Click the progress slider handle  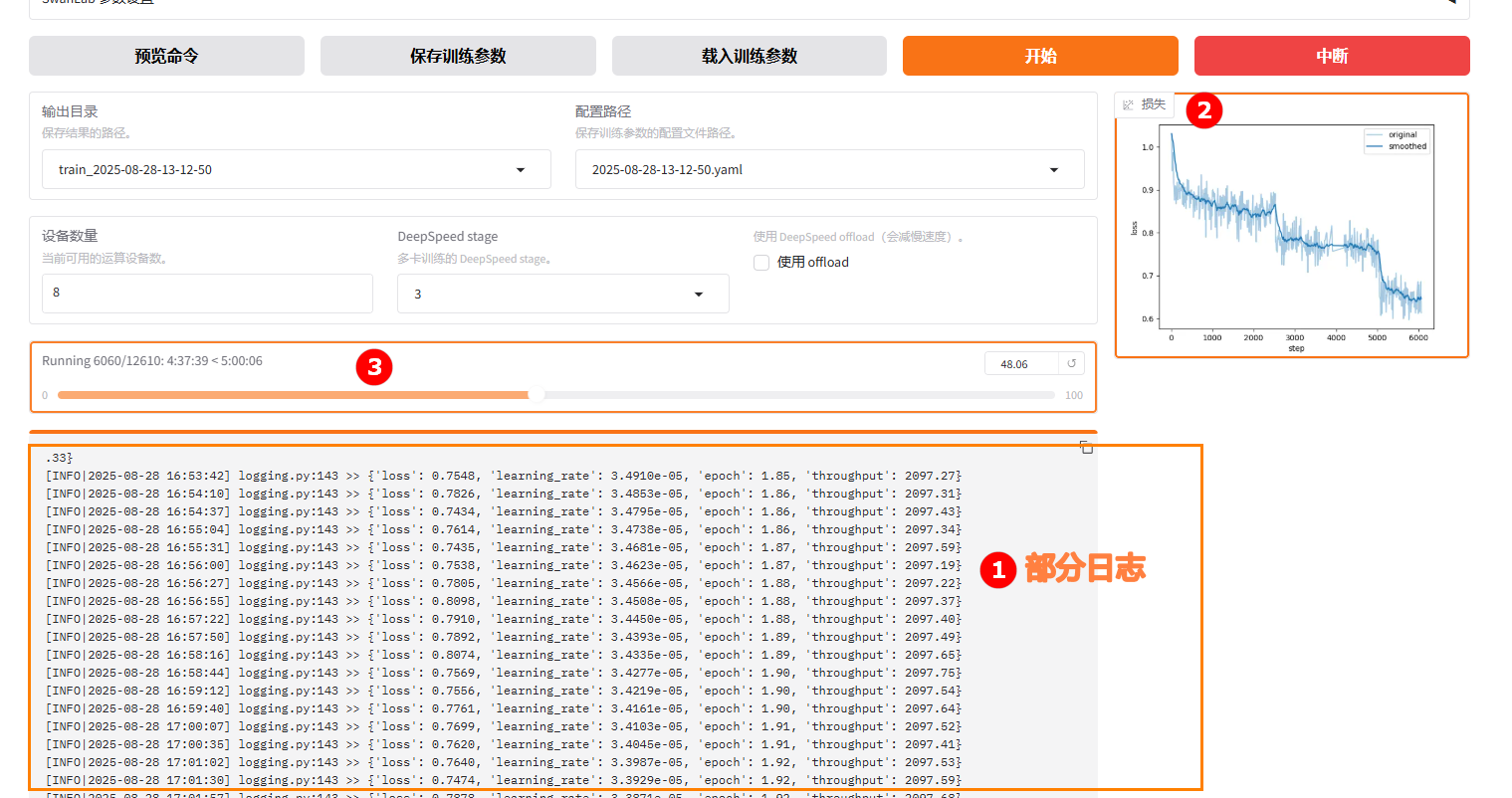tap(537, 395)
